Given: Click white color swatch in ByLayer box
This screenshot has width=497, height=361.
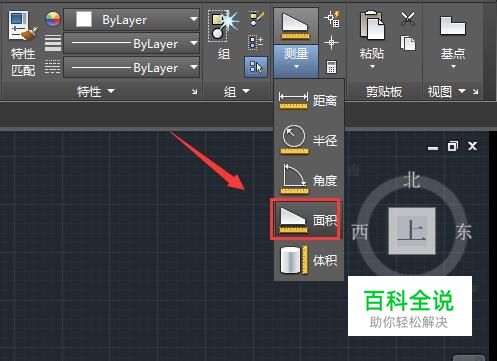Looking at the screenshot, I should (84, 19).
